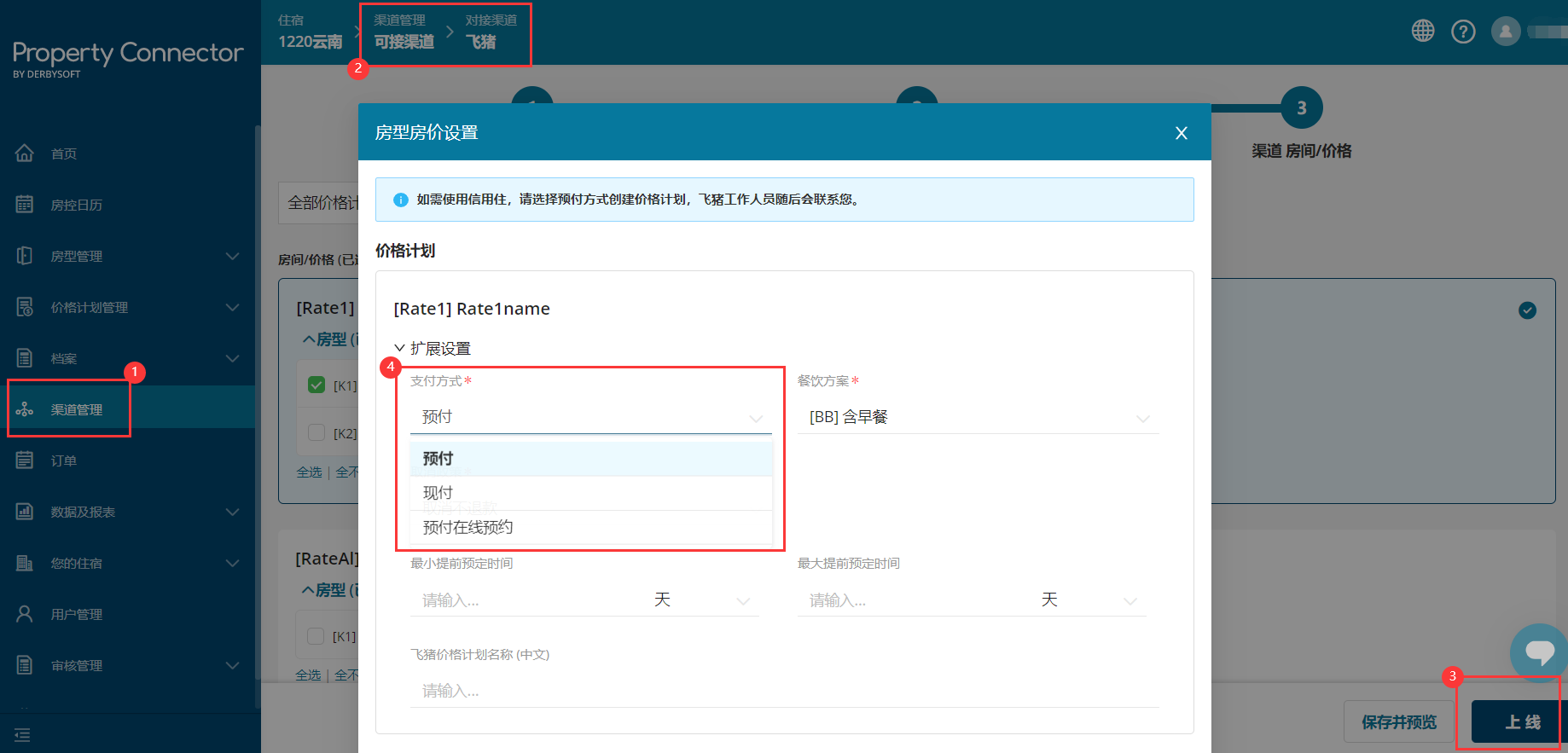Click the 订单 list icon
The height and width of the screenshot is (753, 1568).
pyautogui.click(x=25, y=460)
